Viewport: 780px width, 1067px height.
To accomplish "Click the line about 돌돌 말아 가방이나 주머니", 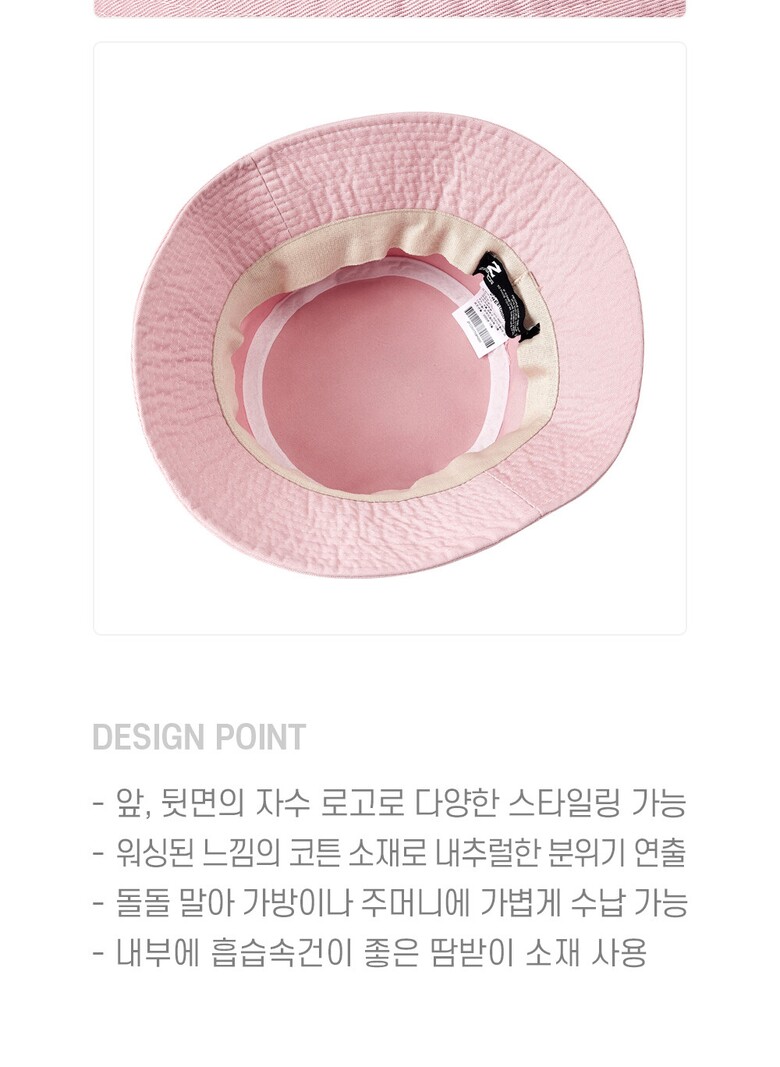I will click(390, 902).
